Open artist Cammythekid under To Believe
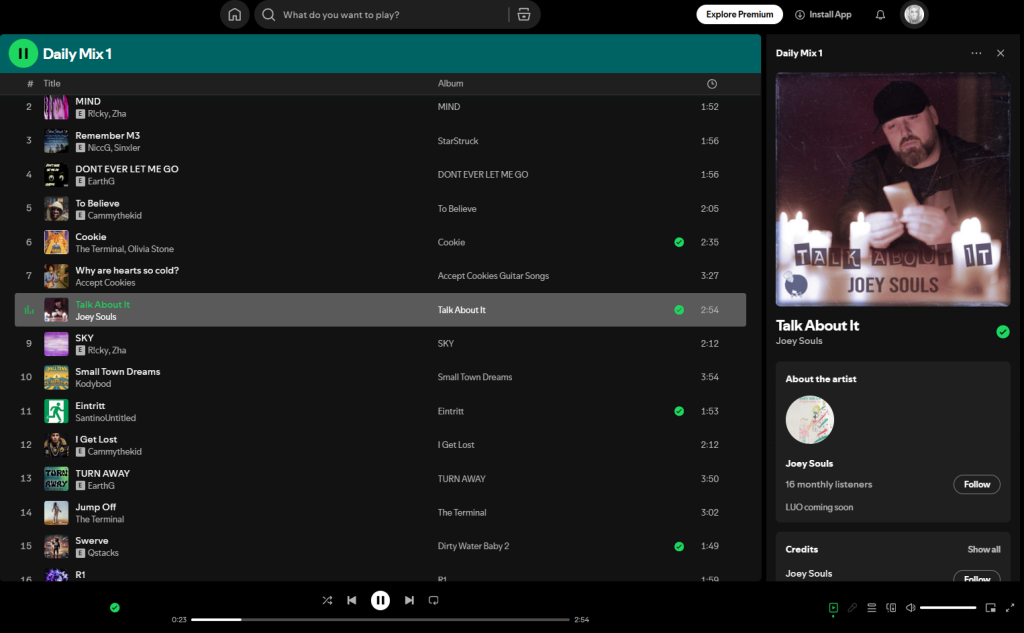Image resolution: width=1024 pixels, height=633 pixels. pos(114,216)
